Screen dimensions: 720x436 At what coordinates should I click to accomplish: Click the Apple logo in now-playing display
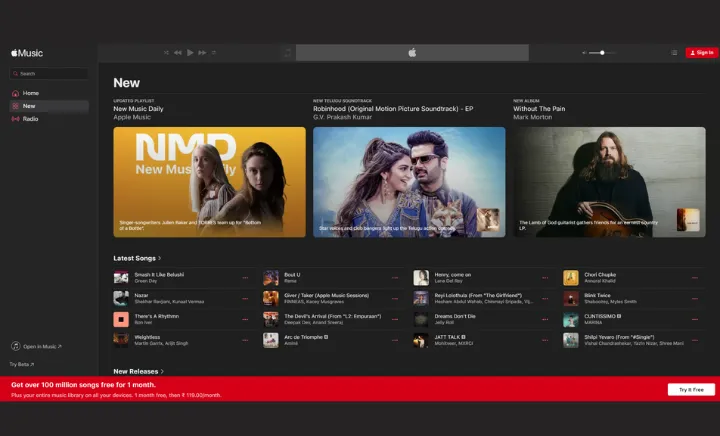412,53
